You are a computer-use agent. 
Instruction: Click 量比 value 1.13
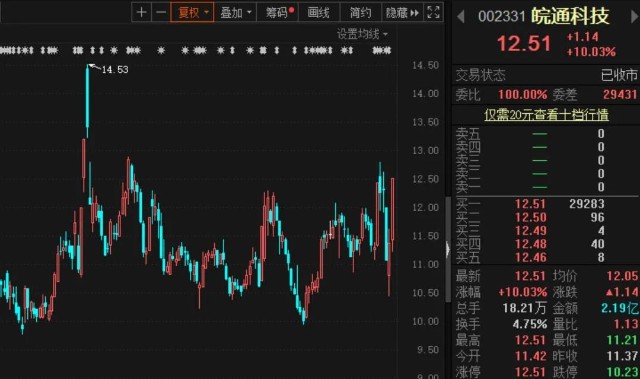[626, 324]
